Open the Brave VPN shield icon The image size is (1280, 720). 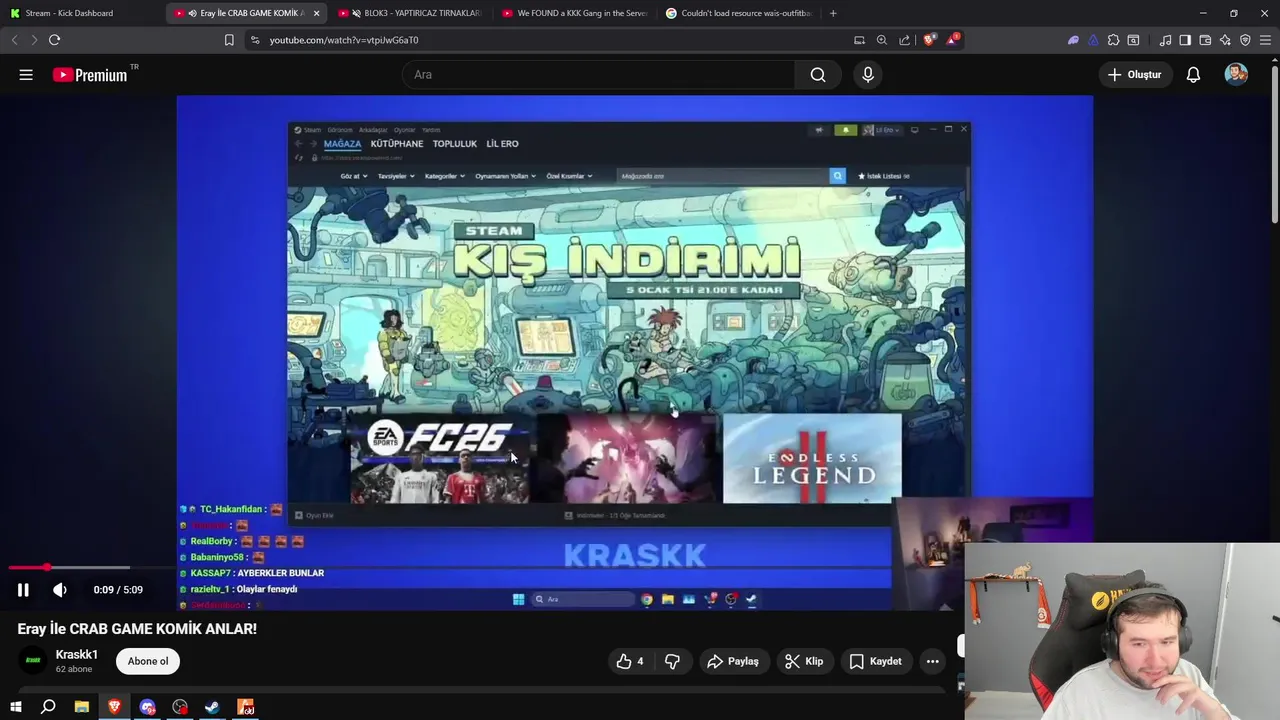pos(1245,40)
